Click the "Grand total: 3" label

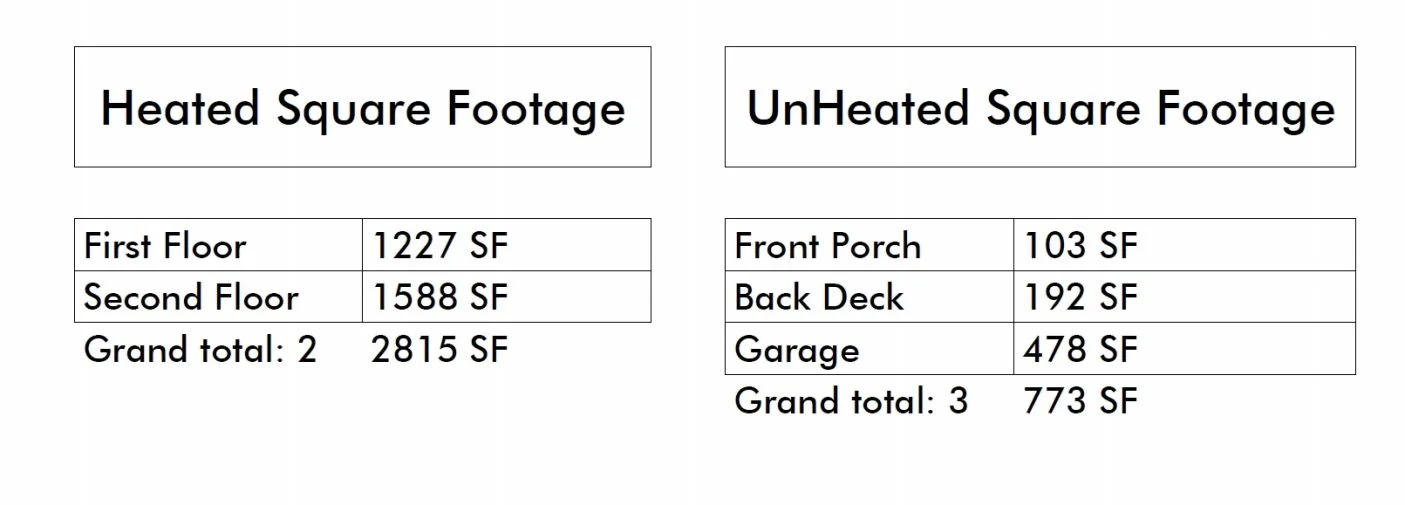tap(851, 401)
